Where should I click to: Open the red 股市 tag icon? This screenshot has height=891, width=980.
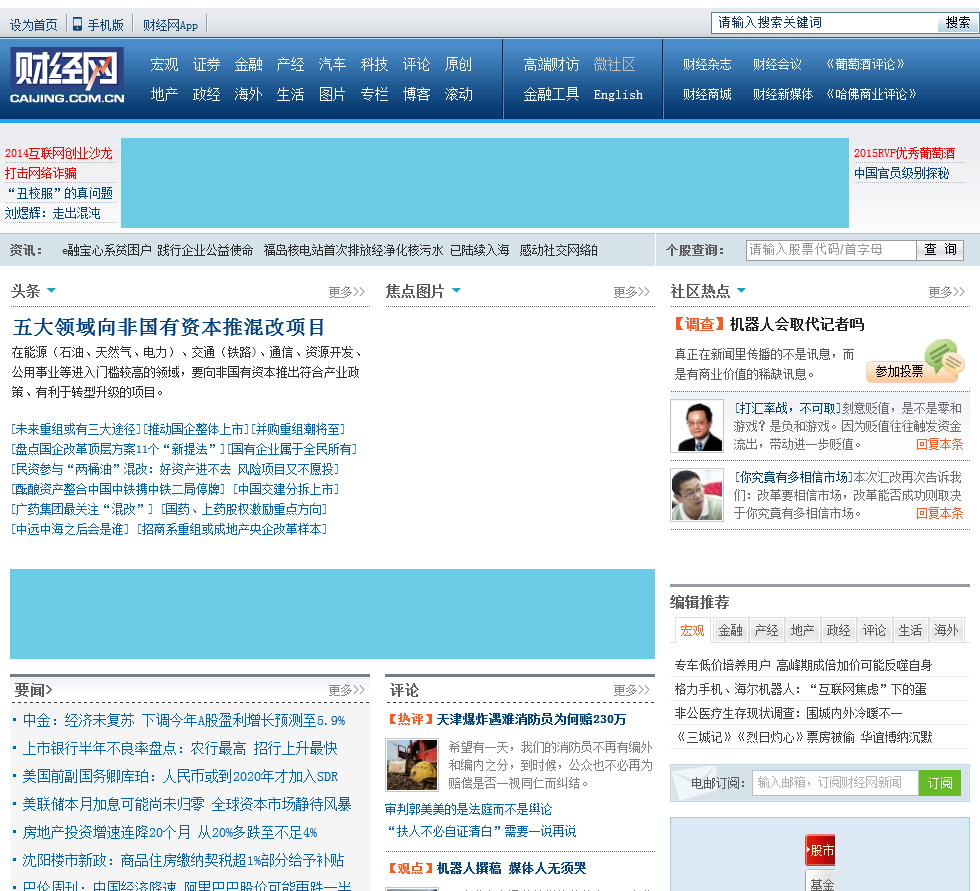820,850
